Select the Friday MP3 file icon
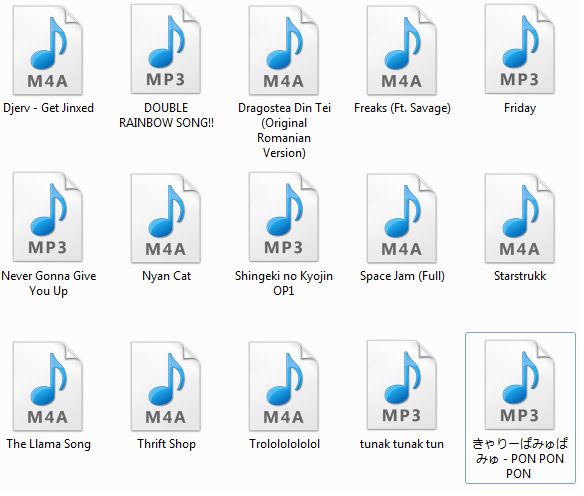The image size is (584, 496). (x=520, y=49)
